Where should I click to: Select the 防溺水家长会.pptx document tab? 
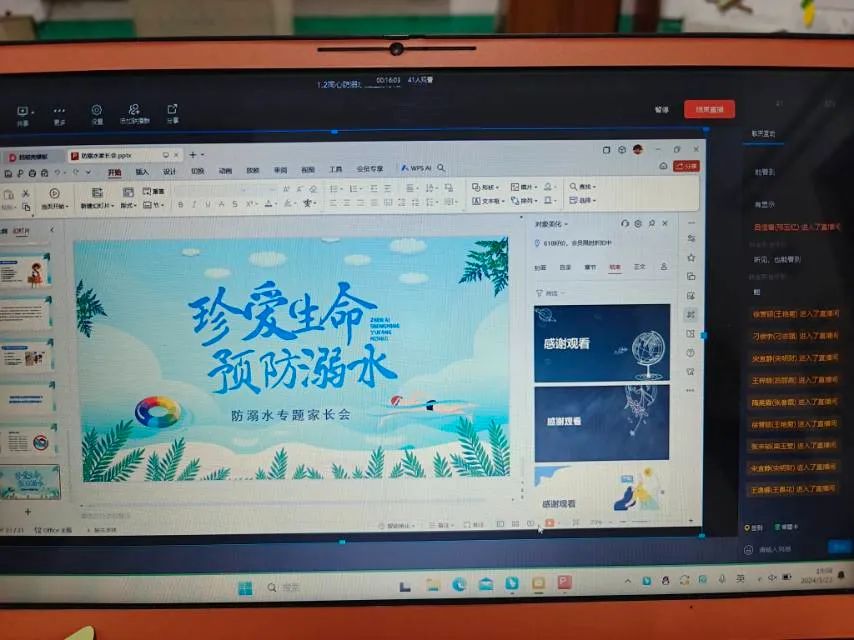(125, 156)
